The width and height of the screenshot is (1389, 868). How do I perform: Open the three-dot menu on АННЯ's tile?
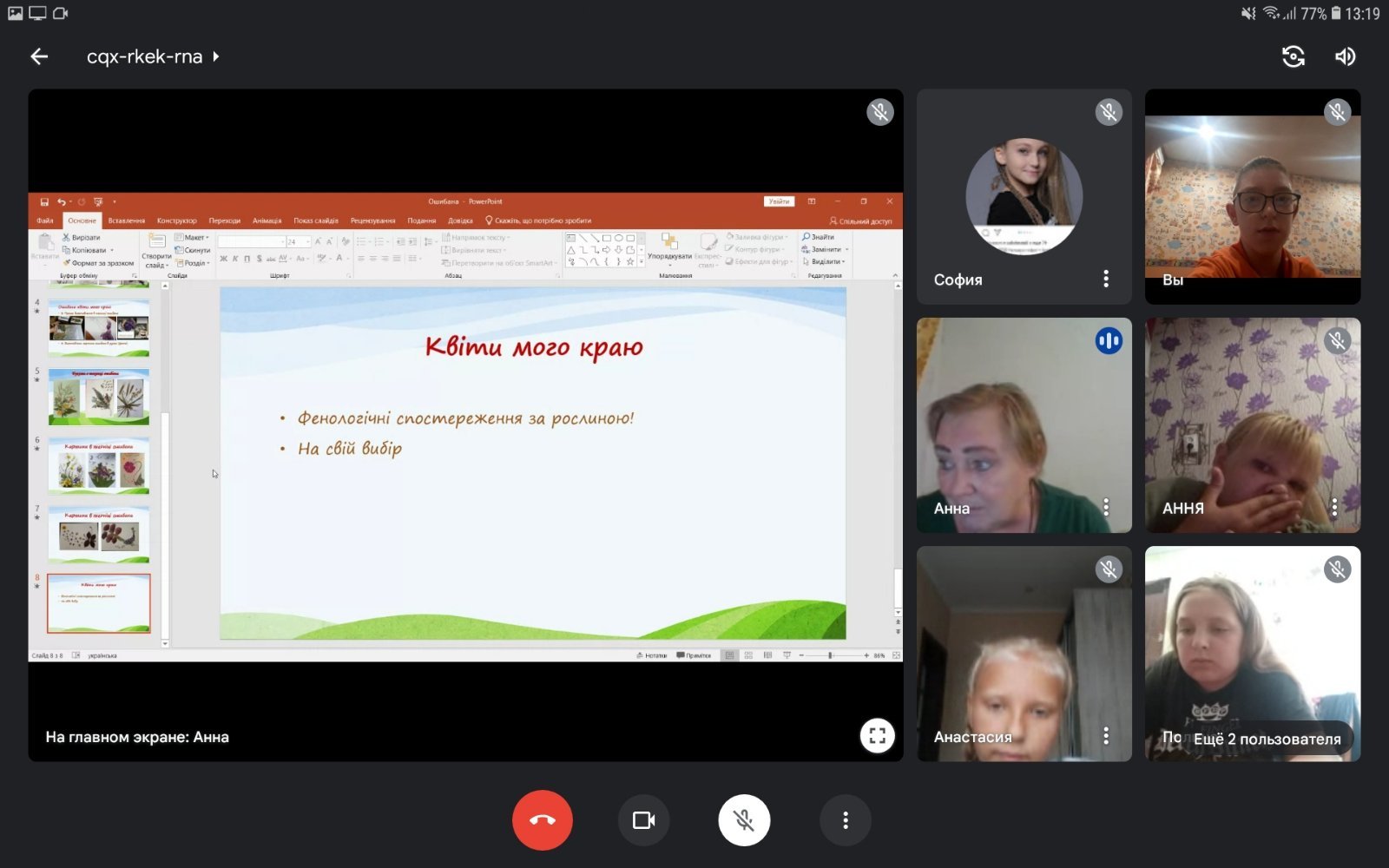(1334, 507)
